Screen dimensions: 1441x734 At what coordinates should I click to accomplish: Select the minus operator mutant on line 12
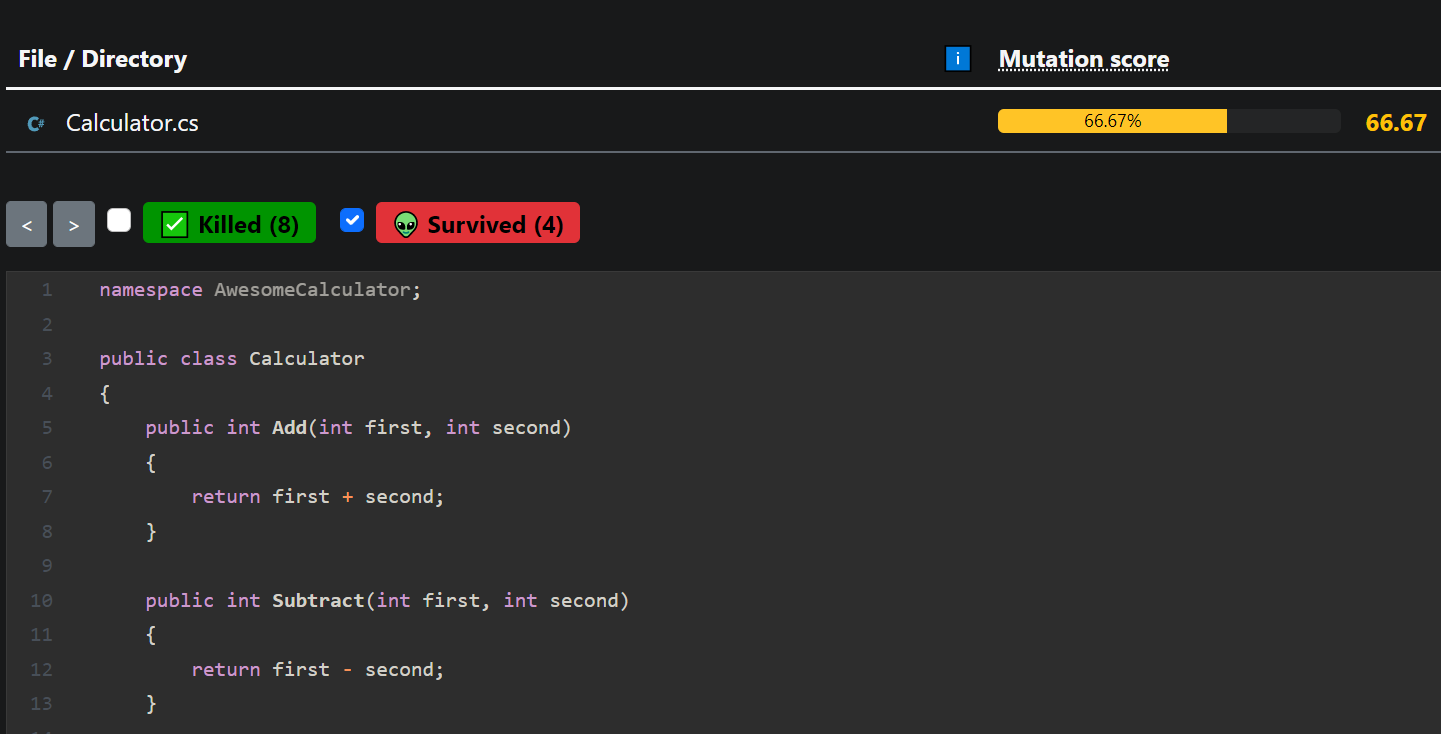point(347,670)
